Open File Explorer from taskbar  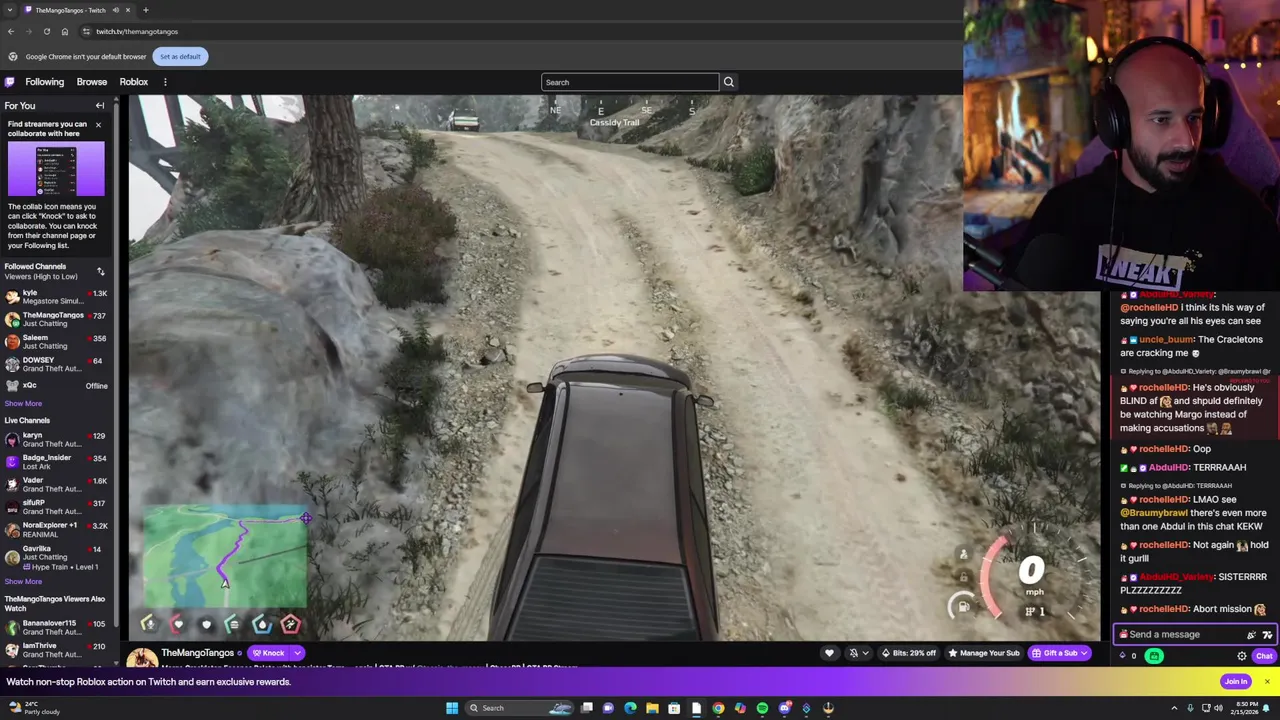[x=652, y=708]
